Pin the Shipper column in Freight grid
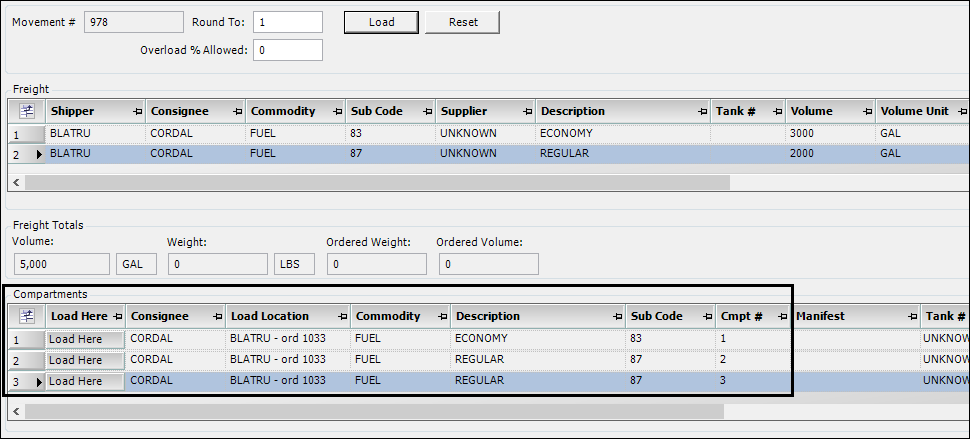Screen dimensions: 970x439 [137, 111]
